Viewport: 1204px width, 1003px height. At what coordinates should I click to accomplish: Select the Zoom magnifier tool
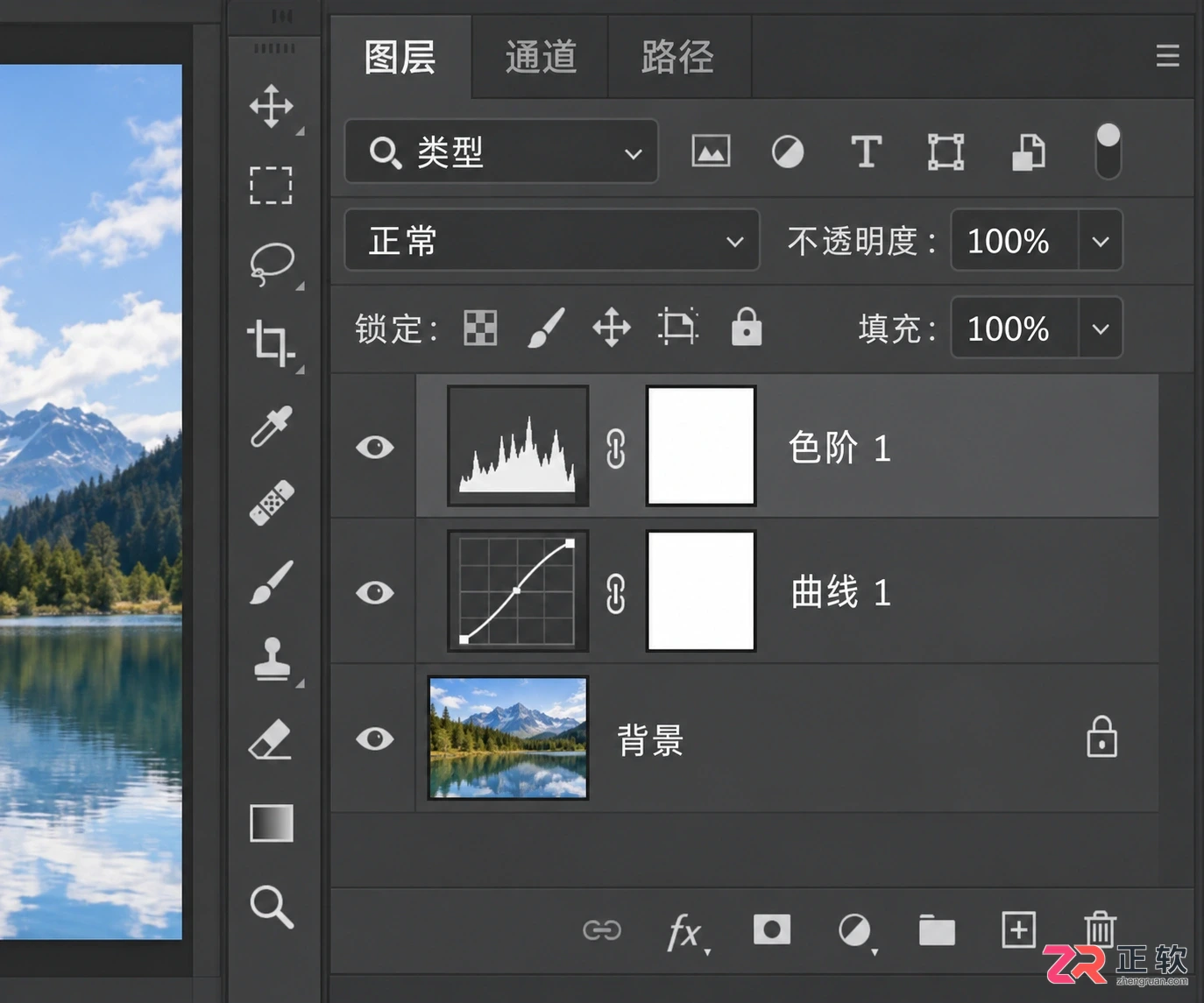272,906
